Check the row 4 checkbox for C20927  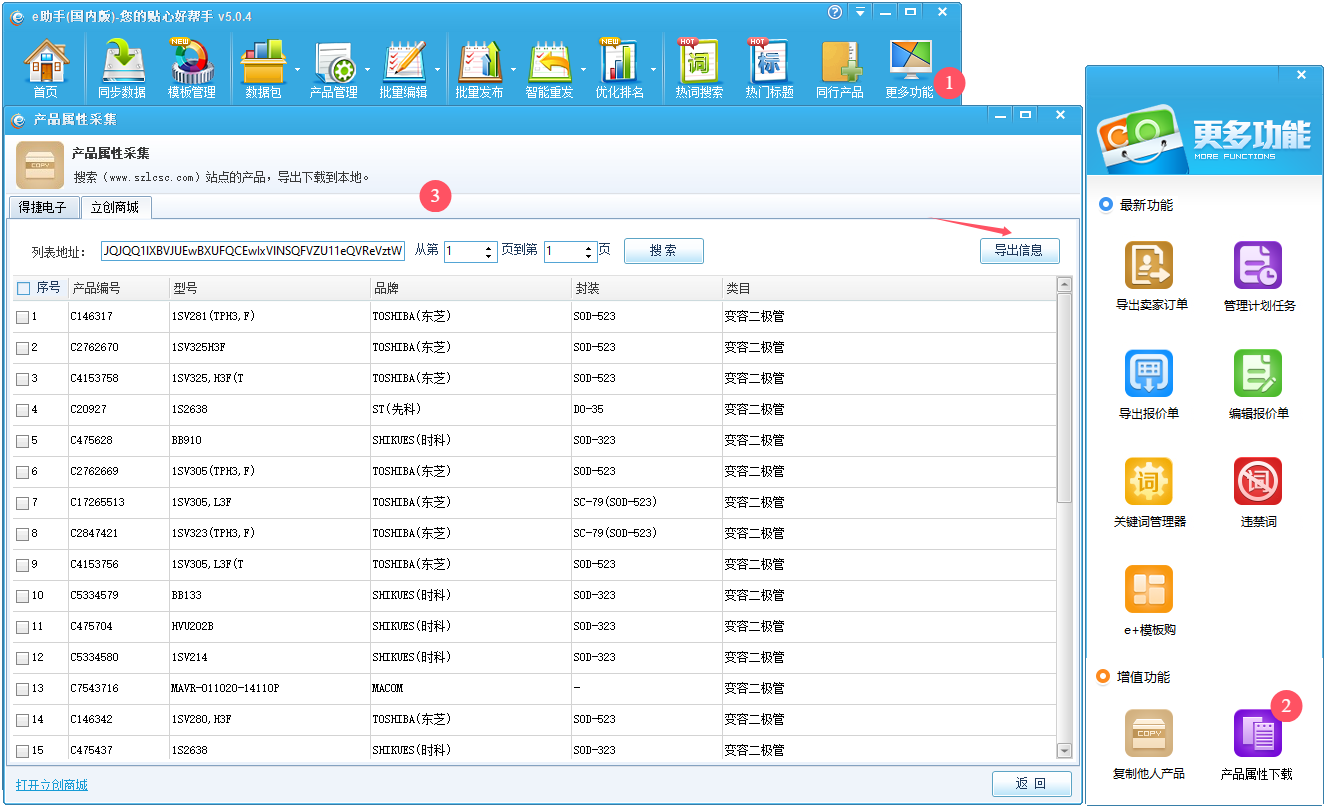22,410
